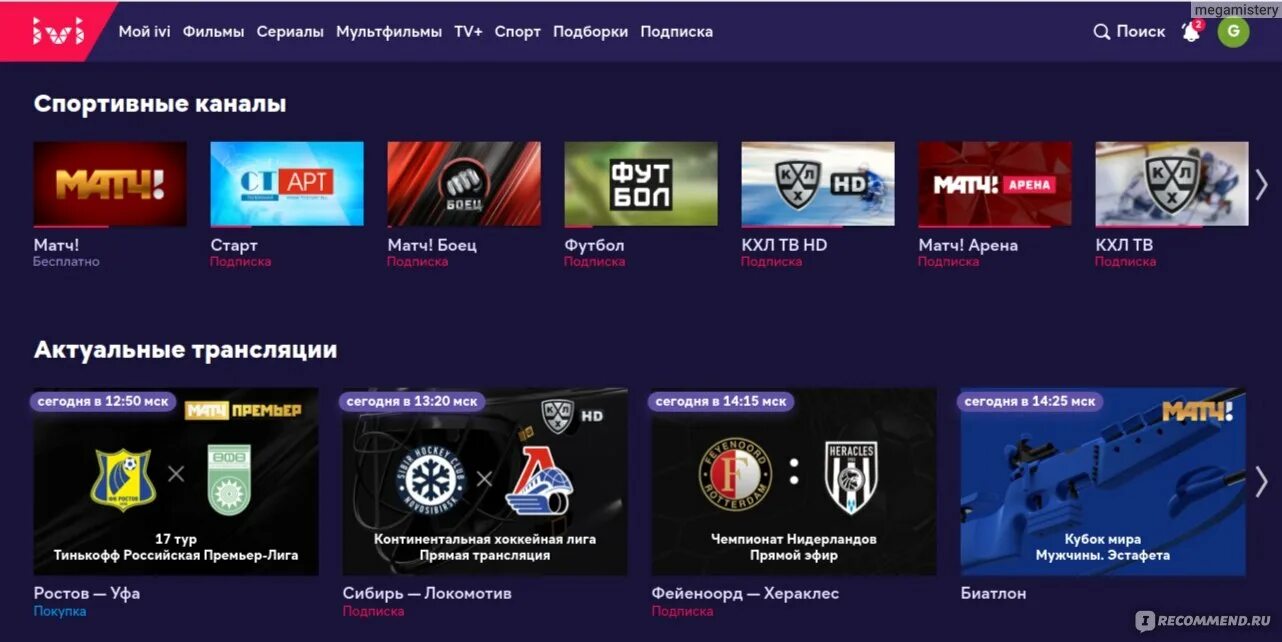Click the сегодня в 12:50 мск badge
1282x642 pixels.
tap(104, 401)
